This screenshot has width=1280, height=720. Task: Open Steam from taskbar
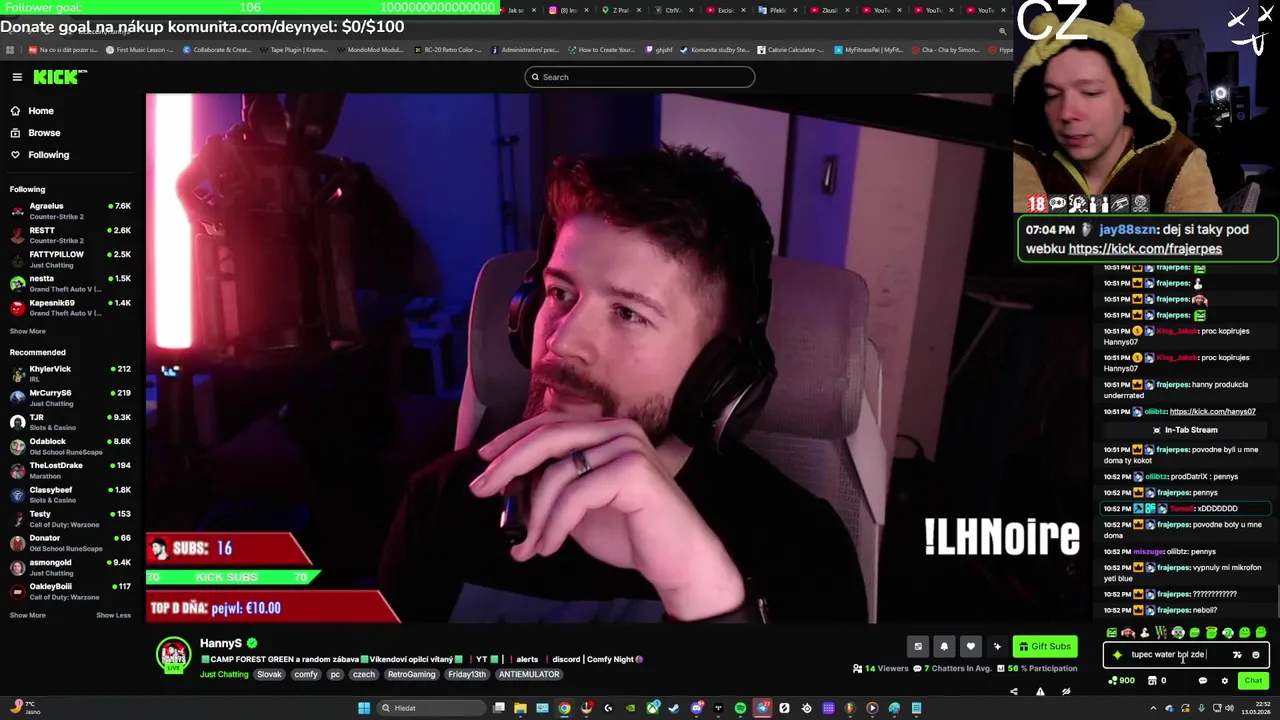coord(673,708)
